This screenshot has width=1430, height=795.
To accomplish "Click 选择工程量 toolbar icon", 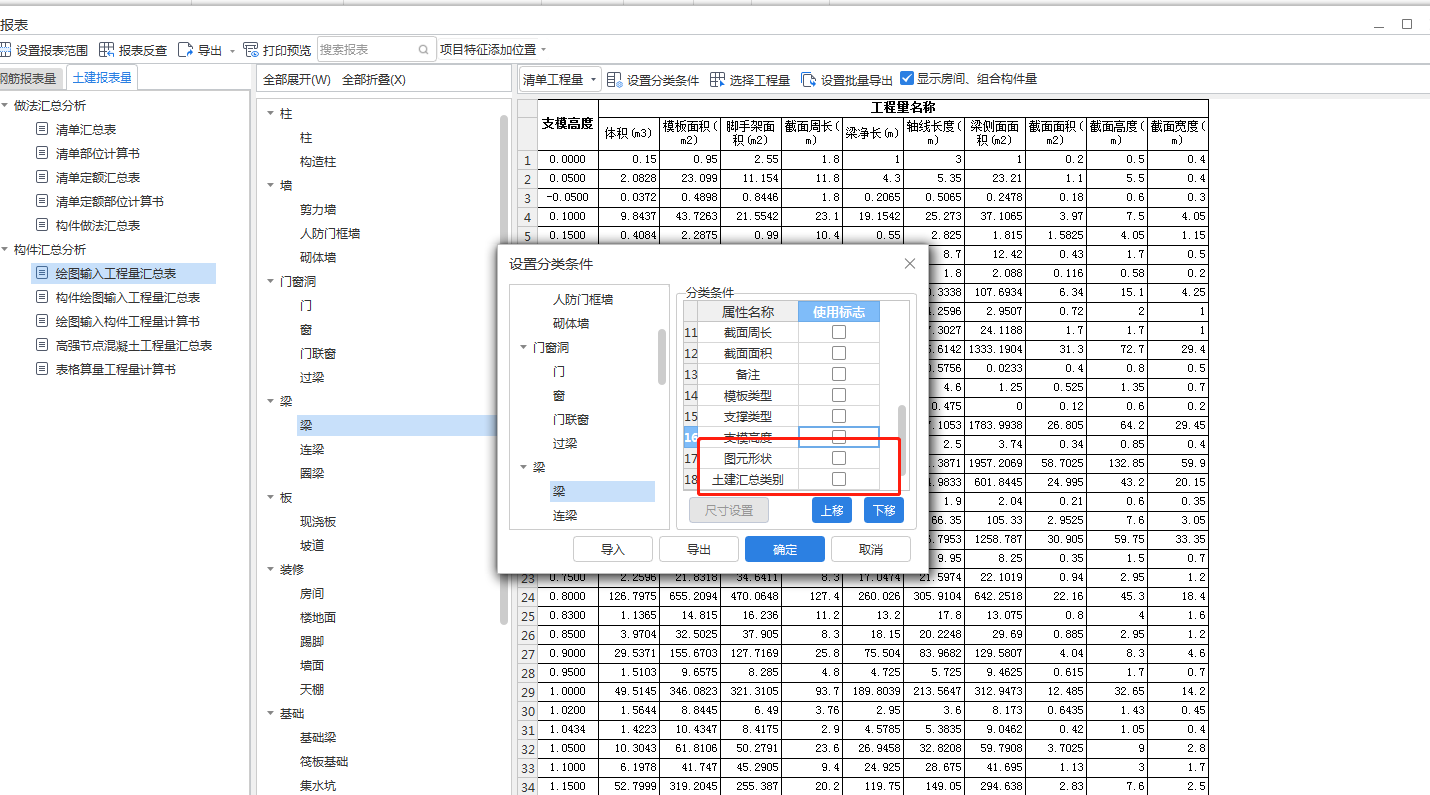I will 717,79.
